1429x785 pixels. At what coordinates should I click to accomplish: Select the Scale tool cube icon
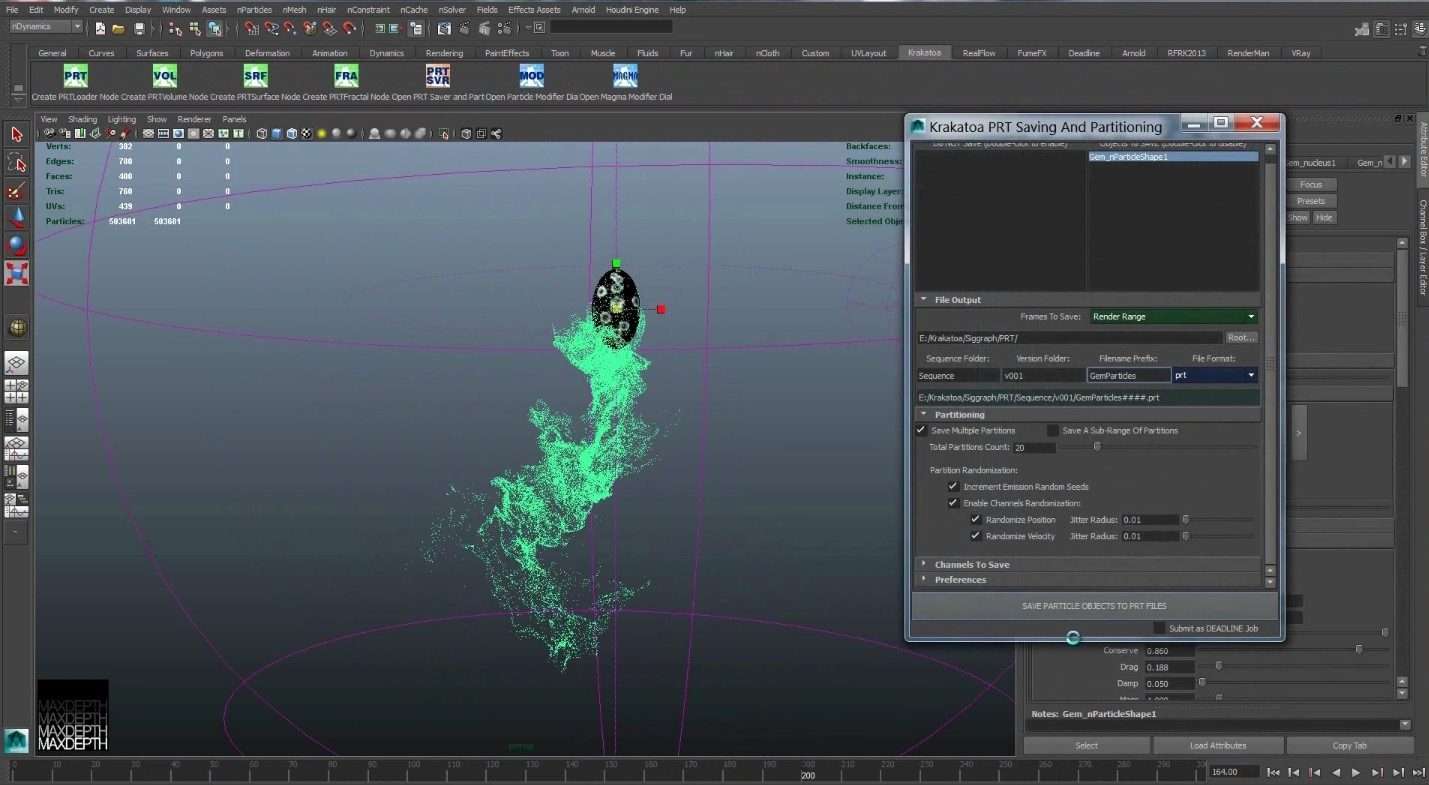[17, 273]
